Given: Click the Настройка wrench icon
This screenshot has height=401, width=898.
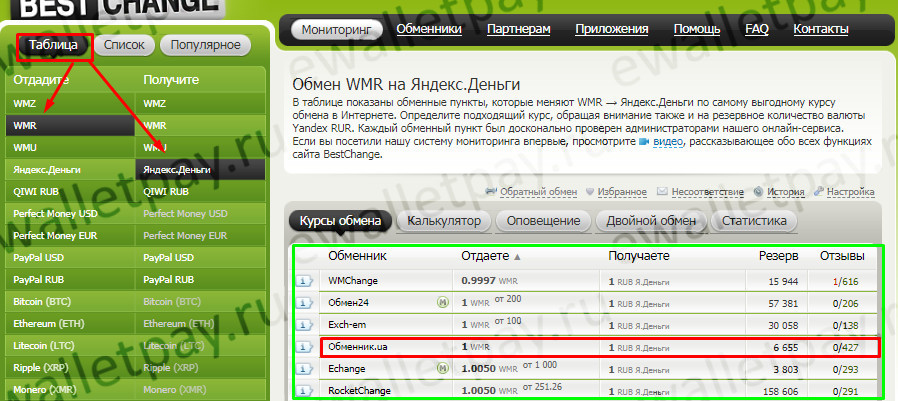Looking at the screenshot, I should (x=819, y=192).
